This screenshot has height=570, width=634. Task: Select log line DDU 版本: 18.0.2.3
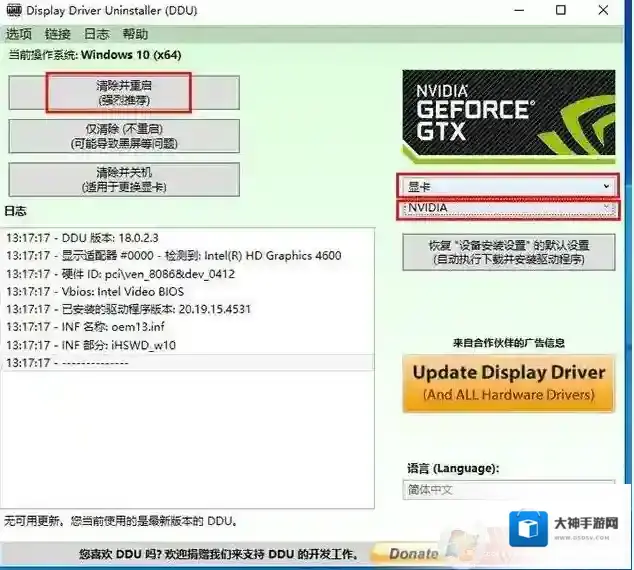click(x=188, y=238)
